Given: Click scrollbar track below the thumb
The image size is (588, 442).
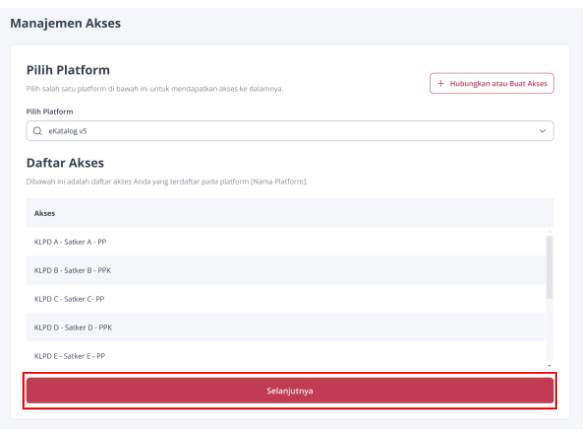Looking at the screenshot, I should point(550,330).
